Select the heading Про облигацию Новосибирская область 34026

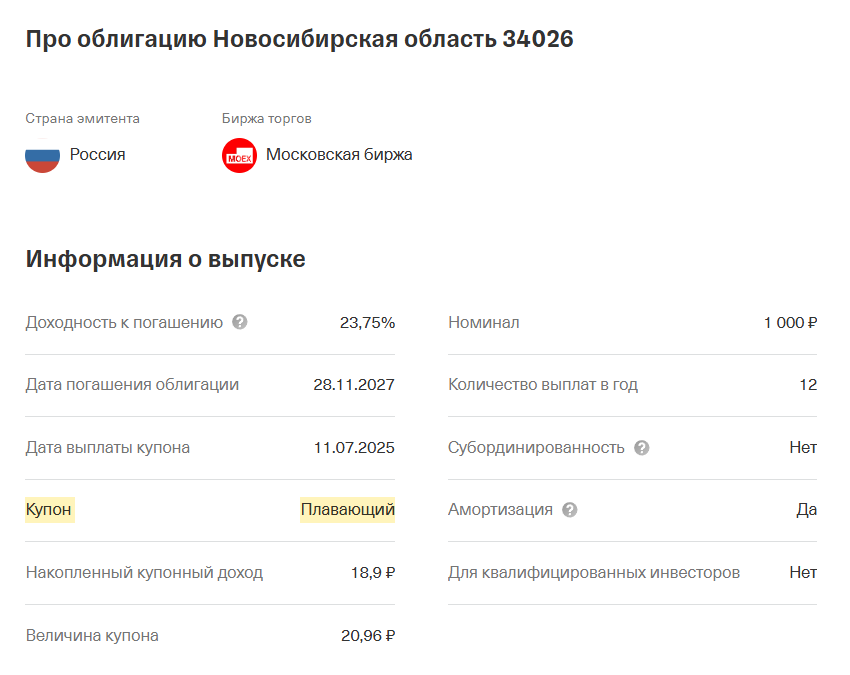click(299, 39)
